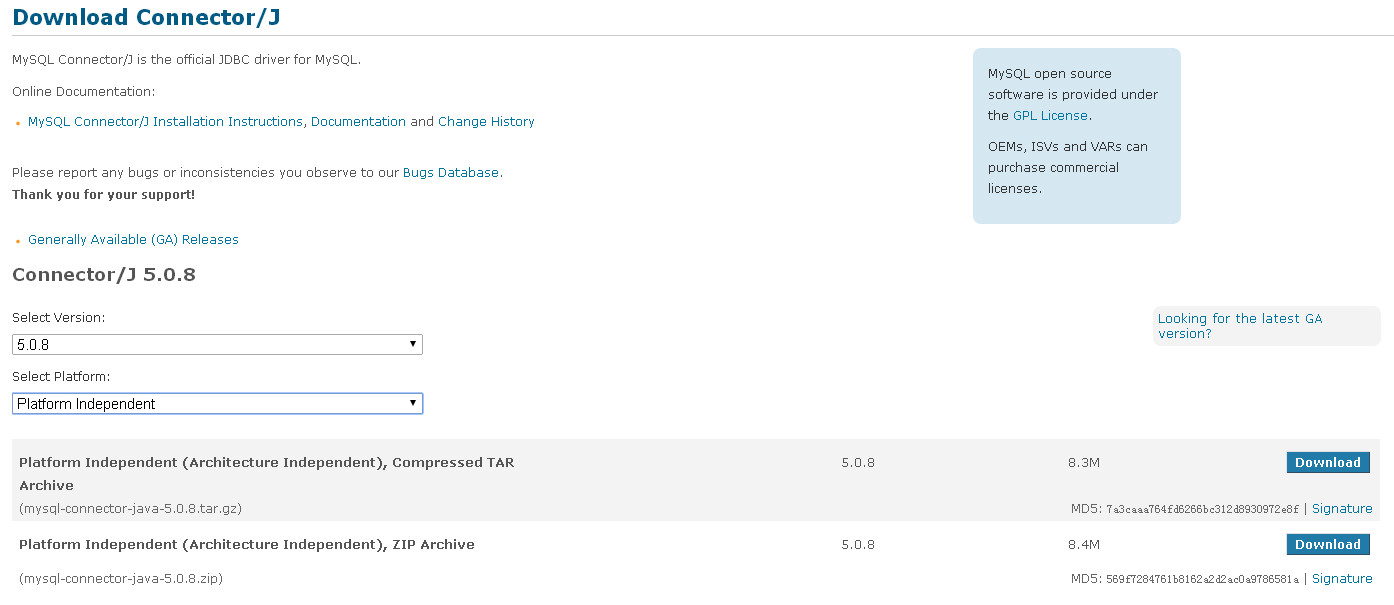Open MySQL Connector/J Installation Instructions link

point(165,122)
